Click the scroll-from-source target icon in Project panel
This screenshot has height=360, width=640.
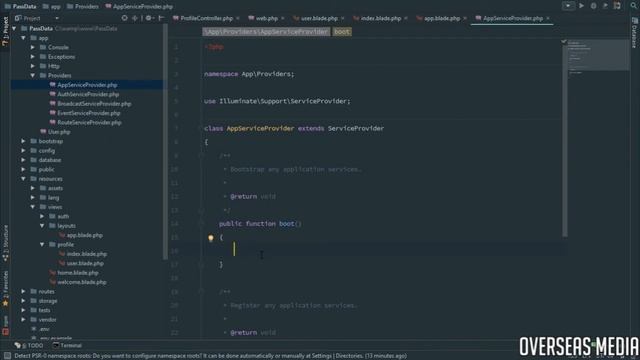tap(124, 18)
